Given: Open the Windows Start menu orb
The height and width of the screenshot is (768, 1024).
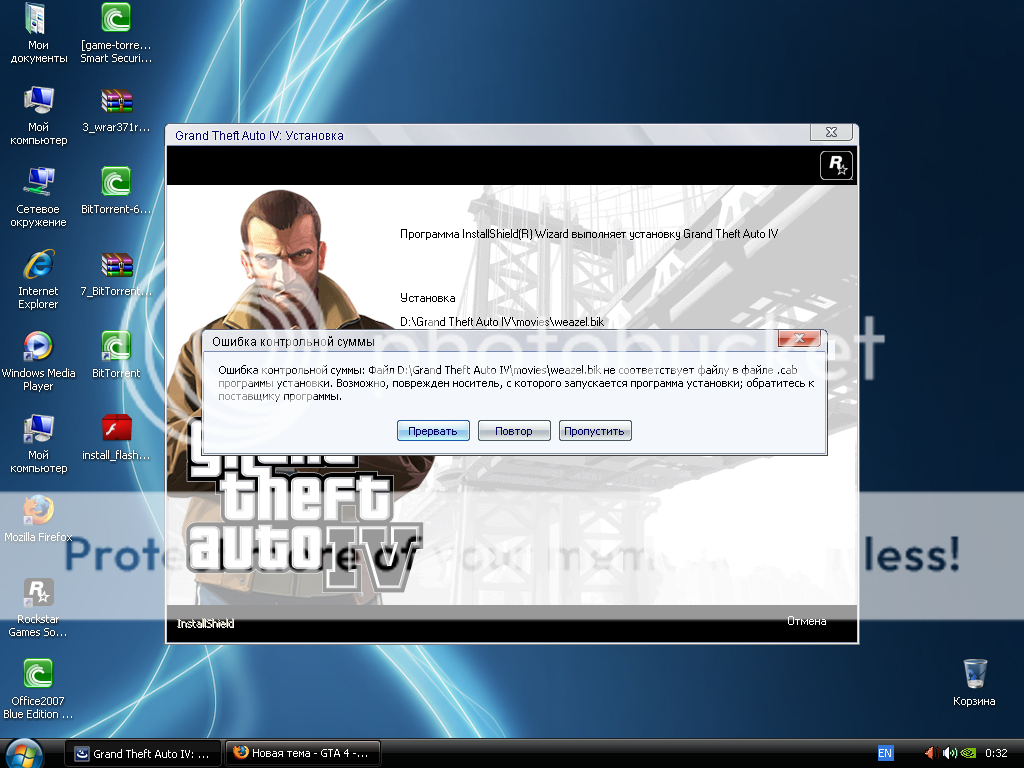Looking at the screenshot, I should click(x=24, y=752).
